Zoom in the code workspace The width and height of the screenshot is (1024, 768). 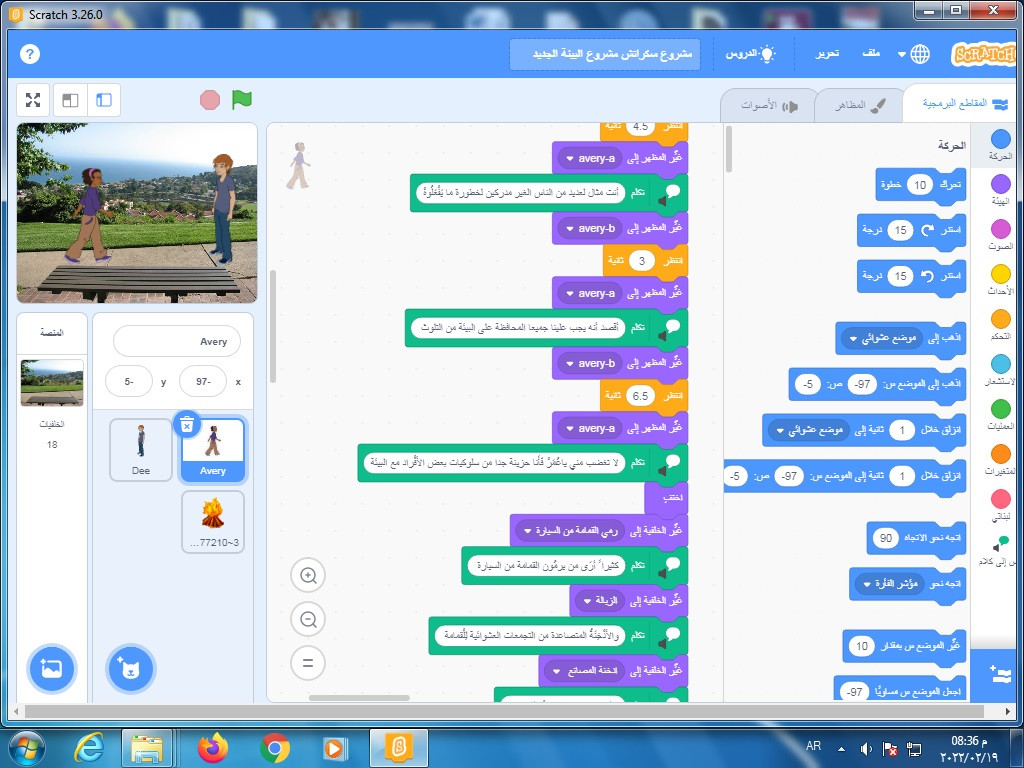pyautogui.click(x=308, y=575)
